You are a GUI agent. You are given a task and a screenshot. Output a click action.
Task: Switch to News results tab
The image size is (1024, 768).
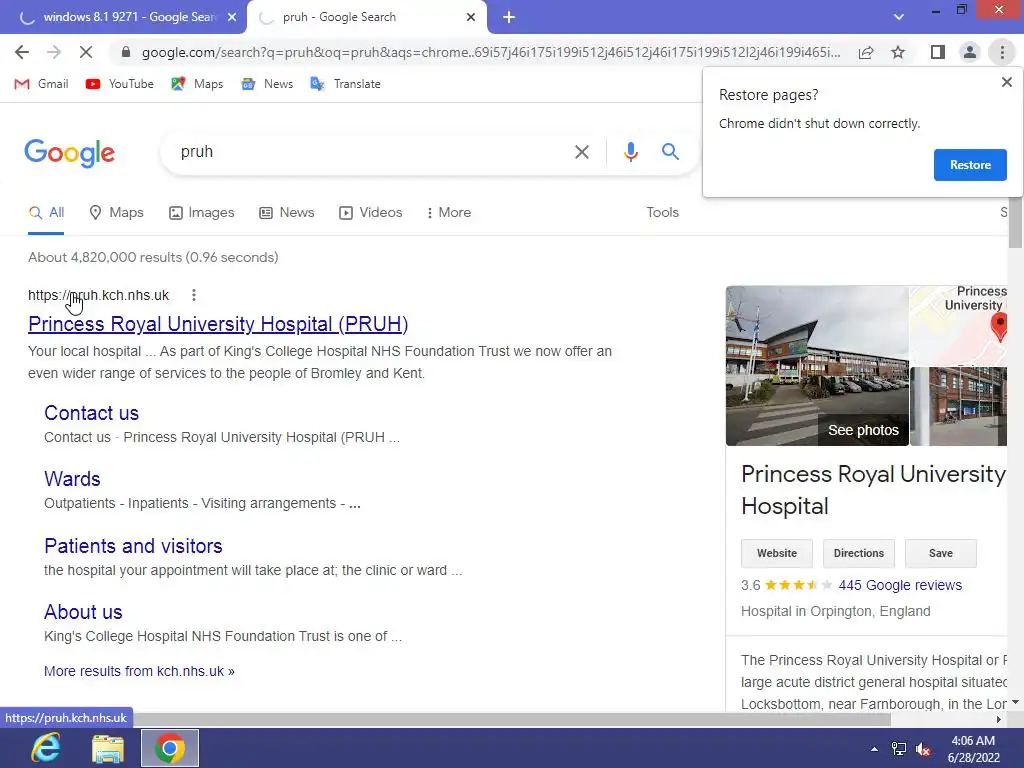tap(287, 213)
